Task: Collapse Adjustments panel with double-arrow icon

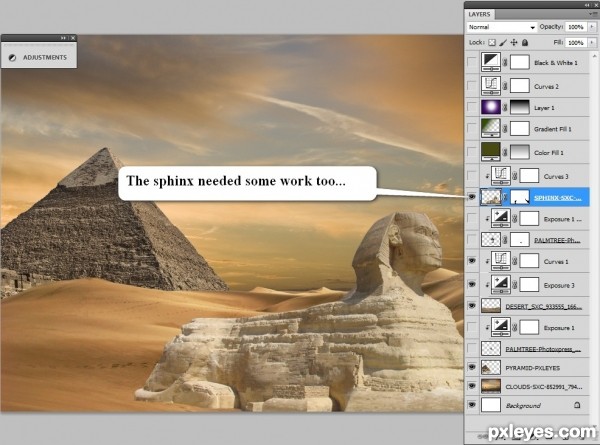Action: pyautogui.click(x=63, y=38)
